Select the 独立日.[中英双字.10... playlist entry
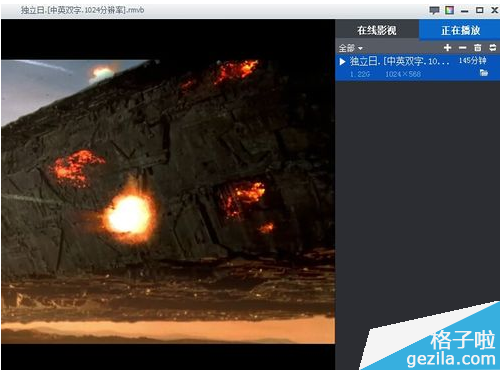The height and width of the screenshot is (370, 500). pyautogui.click(x=417, y=67)
